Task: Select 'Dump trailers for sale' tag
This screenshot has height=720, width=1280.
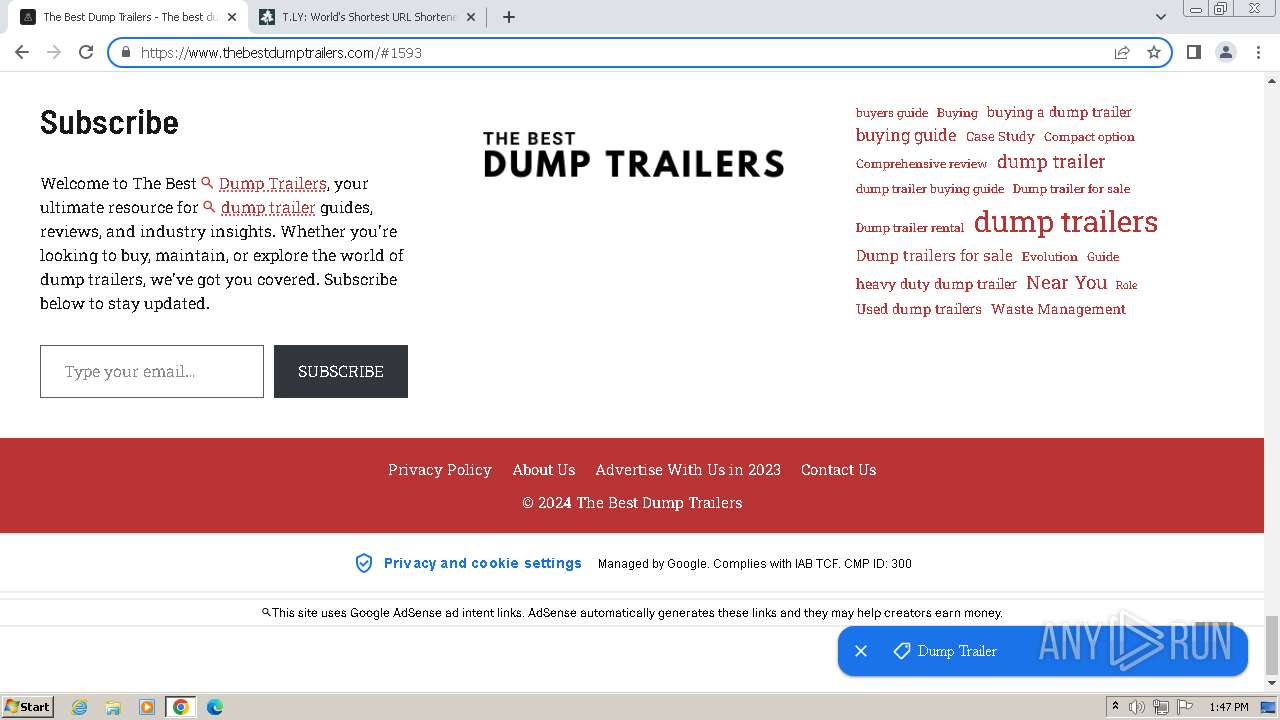Action: [934, 256]
